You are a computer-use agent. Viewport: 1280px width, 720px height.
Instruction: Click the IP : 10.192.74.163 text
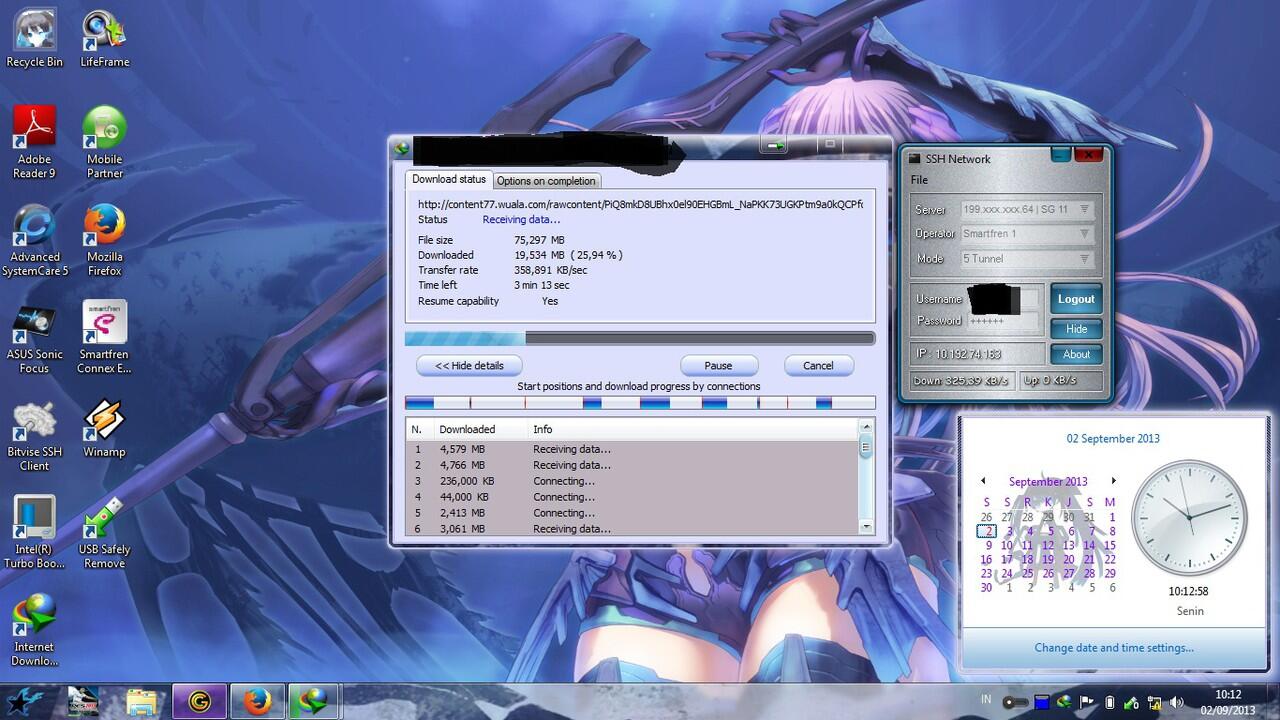click(x=958, y=354)
